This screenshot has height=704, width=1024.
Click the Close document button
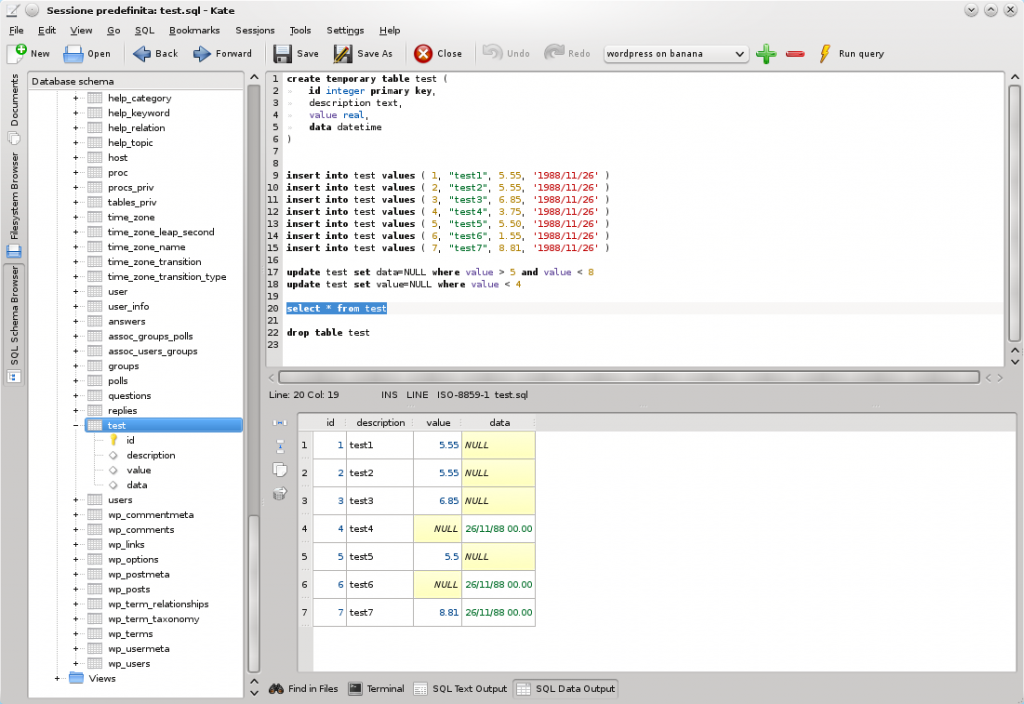(x=438, y=54)
